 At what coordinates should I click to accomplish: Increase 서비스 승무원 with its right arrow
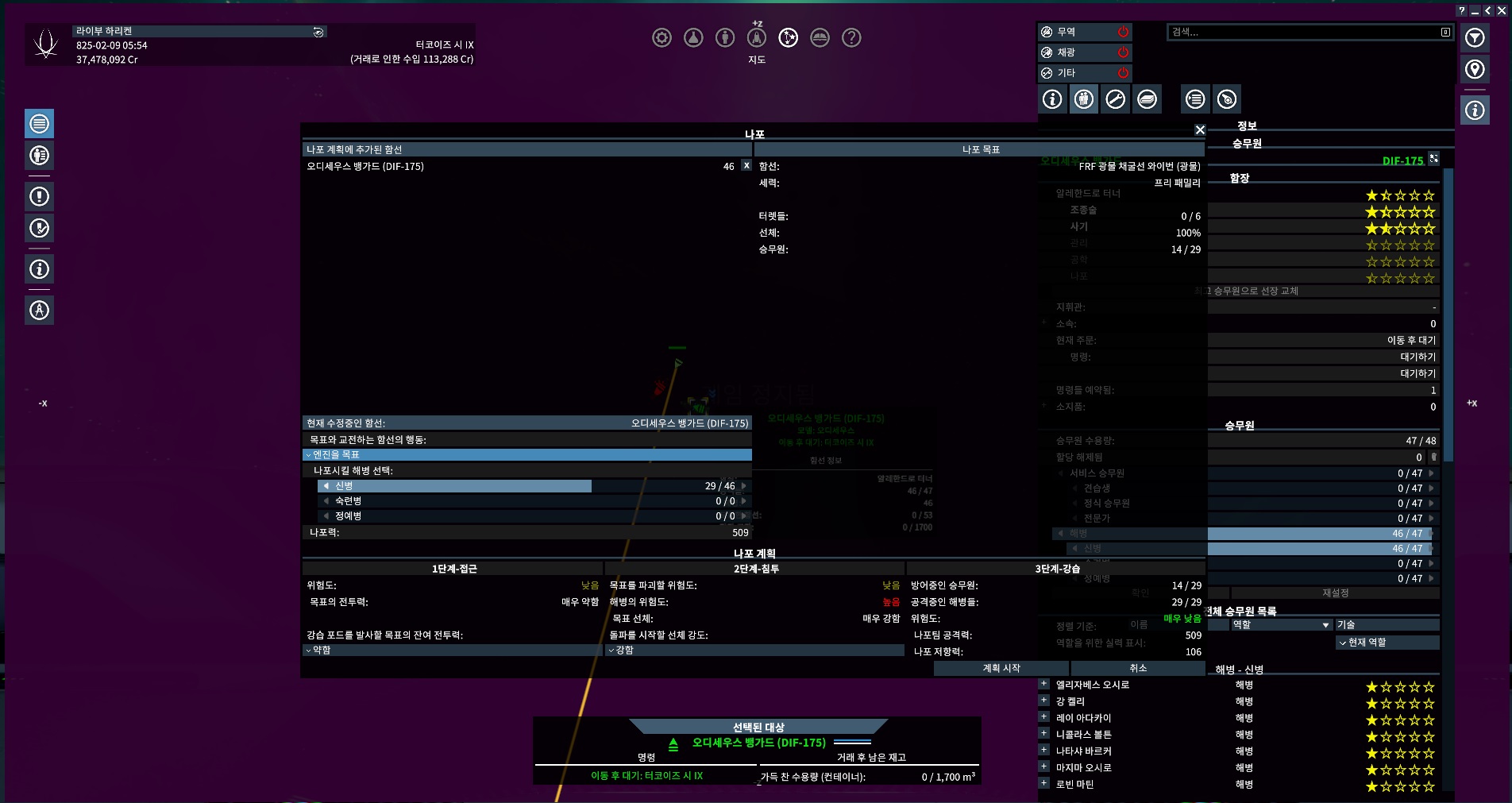point(1432,473)
